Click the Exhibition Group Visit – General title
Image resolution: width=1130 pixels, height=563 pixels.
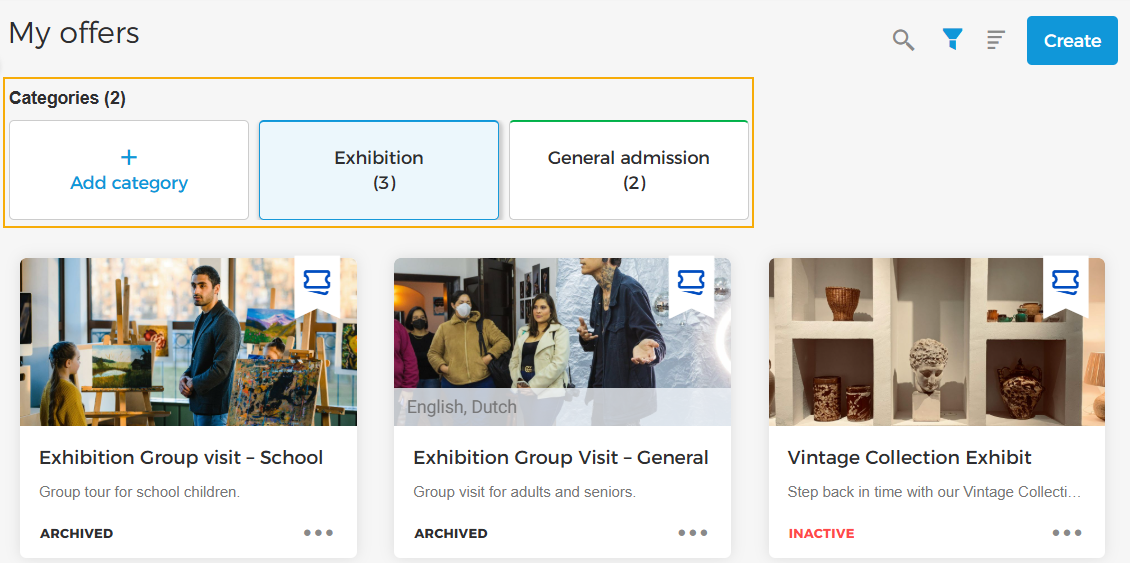(x=561, y=458)
